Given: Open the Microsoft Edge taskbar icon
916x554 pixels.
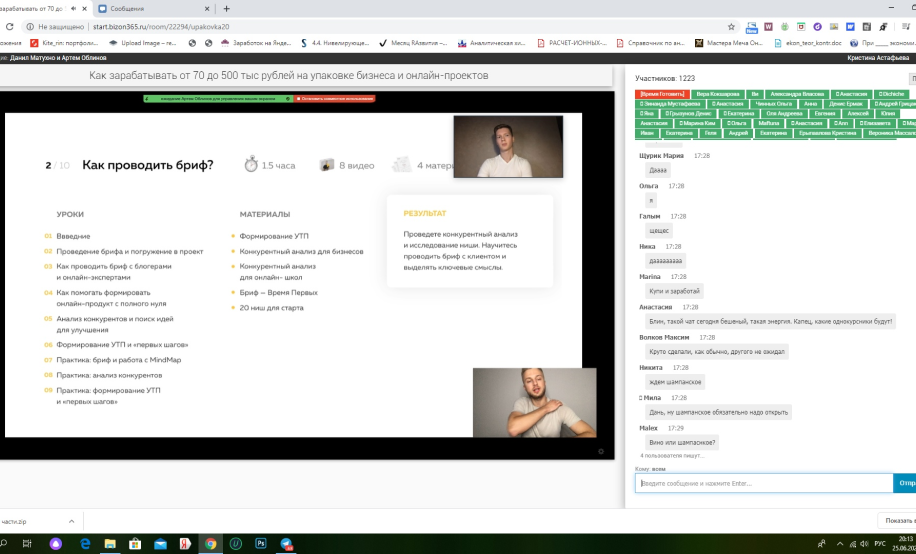Looking at the screenshot, I should click(x=84, y=544).
